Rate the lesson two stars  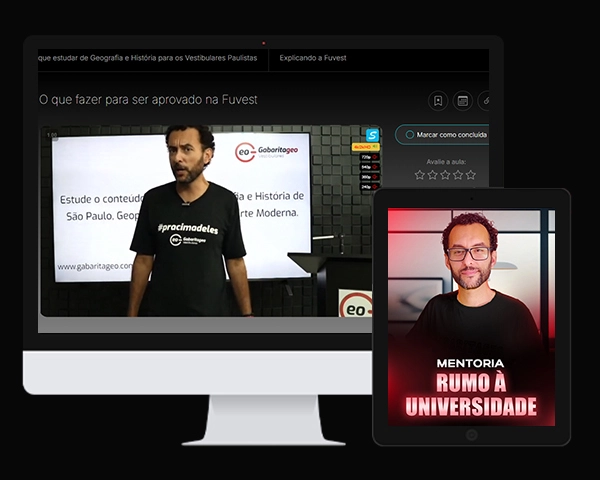pos(432,175)
